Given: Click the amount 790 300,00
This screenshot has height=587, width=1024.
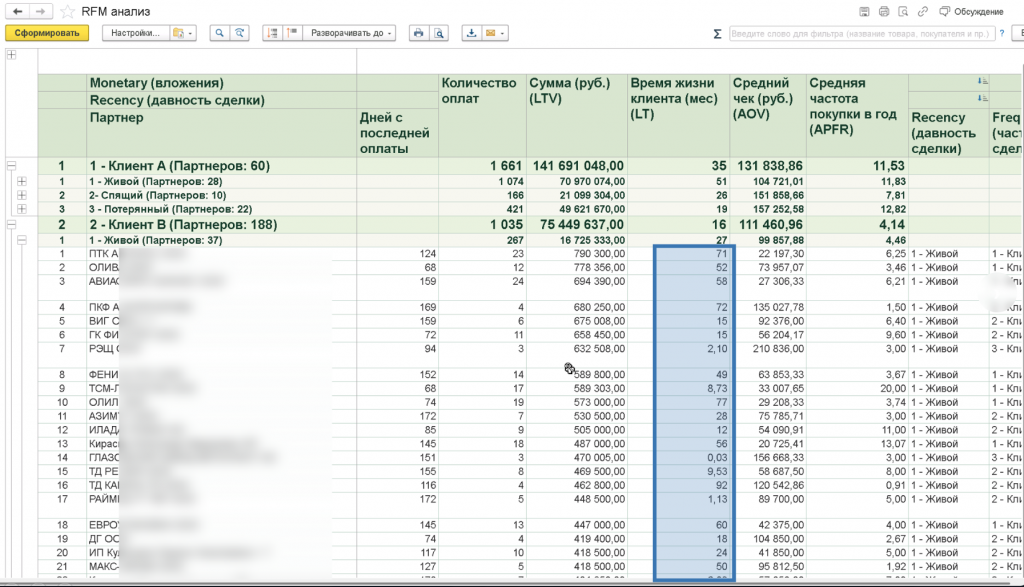Looking at the screenshot, I should [x=599, y=253].
